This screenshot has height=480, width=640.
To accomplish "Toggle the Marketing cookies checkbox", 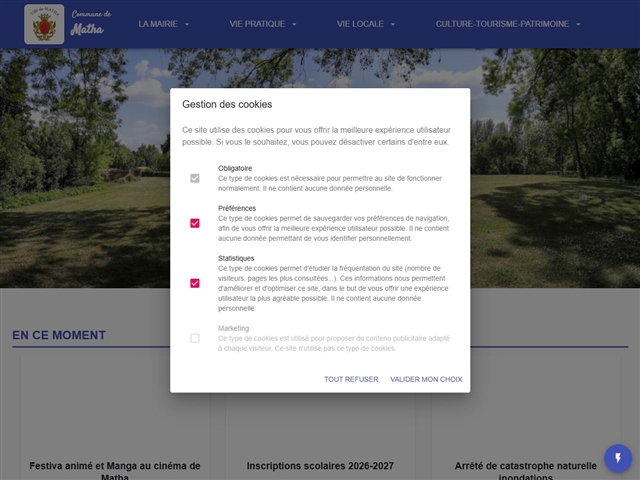I will [195, 338].
